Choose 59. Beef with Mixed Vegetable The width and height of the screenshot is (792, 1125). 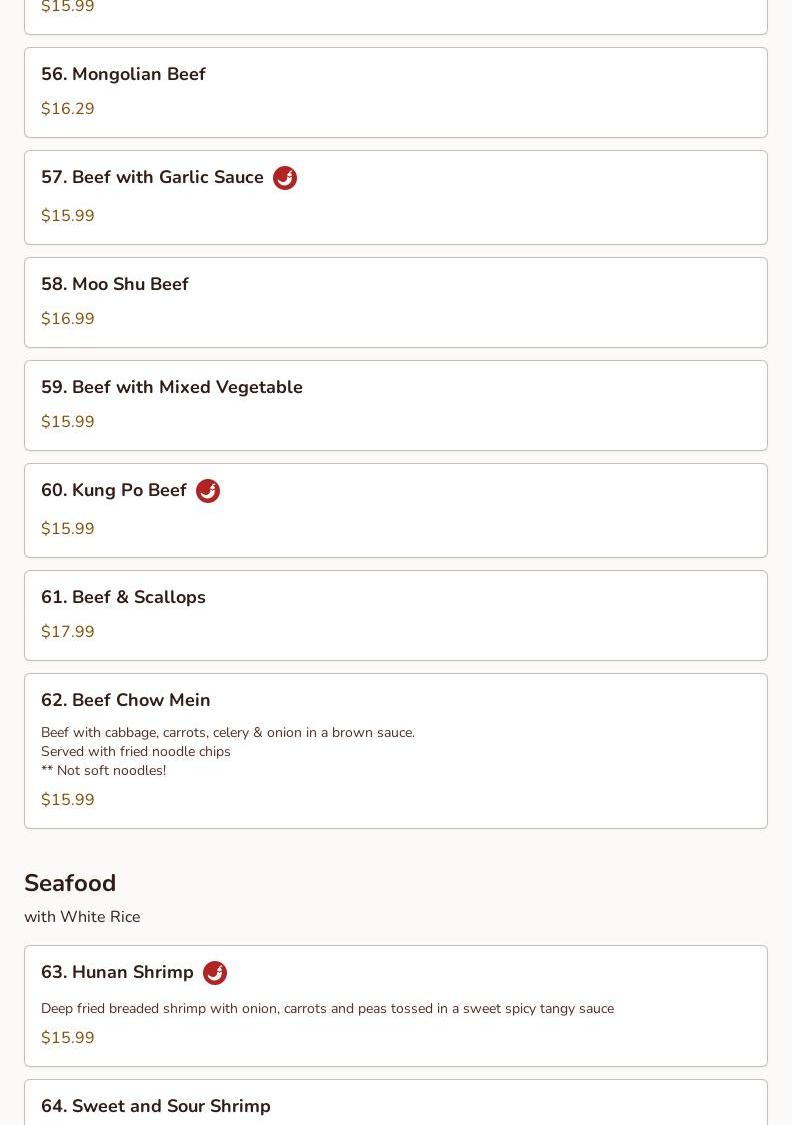tap(396, 405)
